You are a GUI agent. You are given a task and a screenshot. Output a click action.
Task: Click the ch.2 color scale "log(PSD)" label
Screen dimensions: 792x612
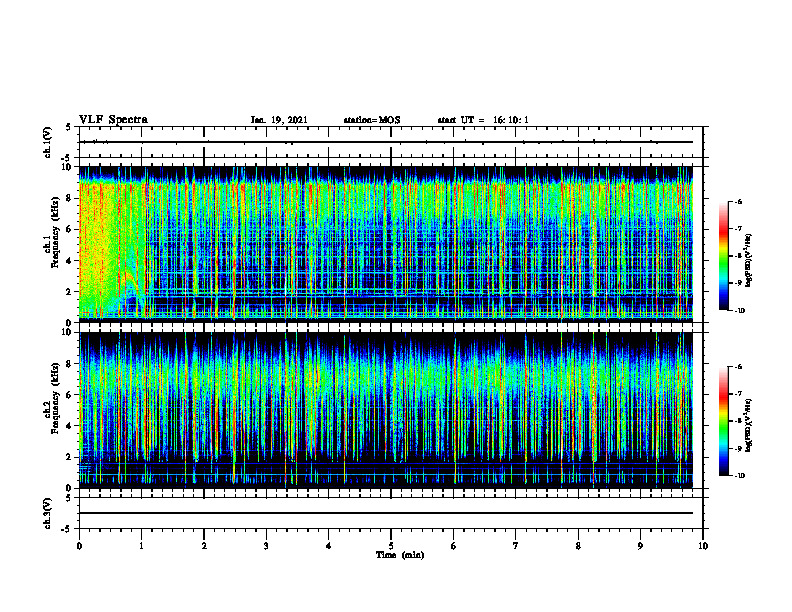click(750, 425)
